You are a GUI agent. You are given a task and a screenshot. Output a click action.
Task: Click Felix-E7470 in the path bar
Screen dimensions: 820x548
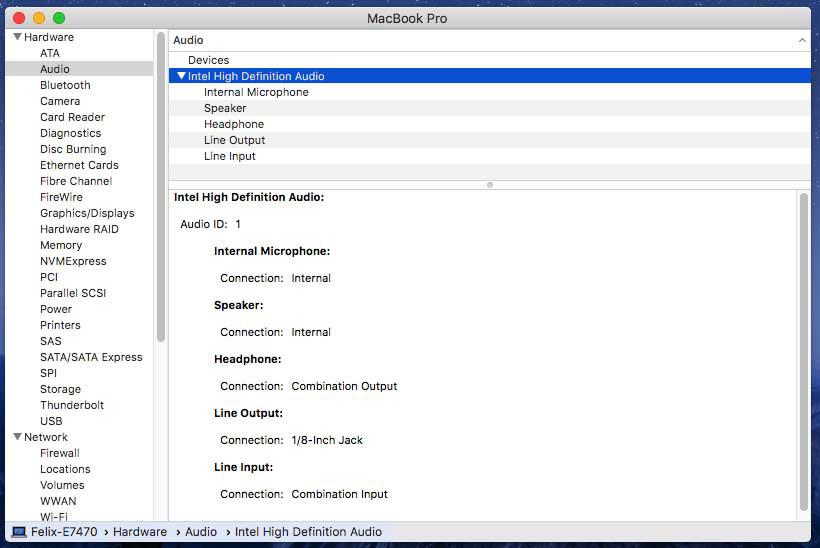(x=64, y=532)
